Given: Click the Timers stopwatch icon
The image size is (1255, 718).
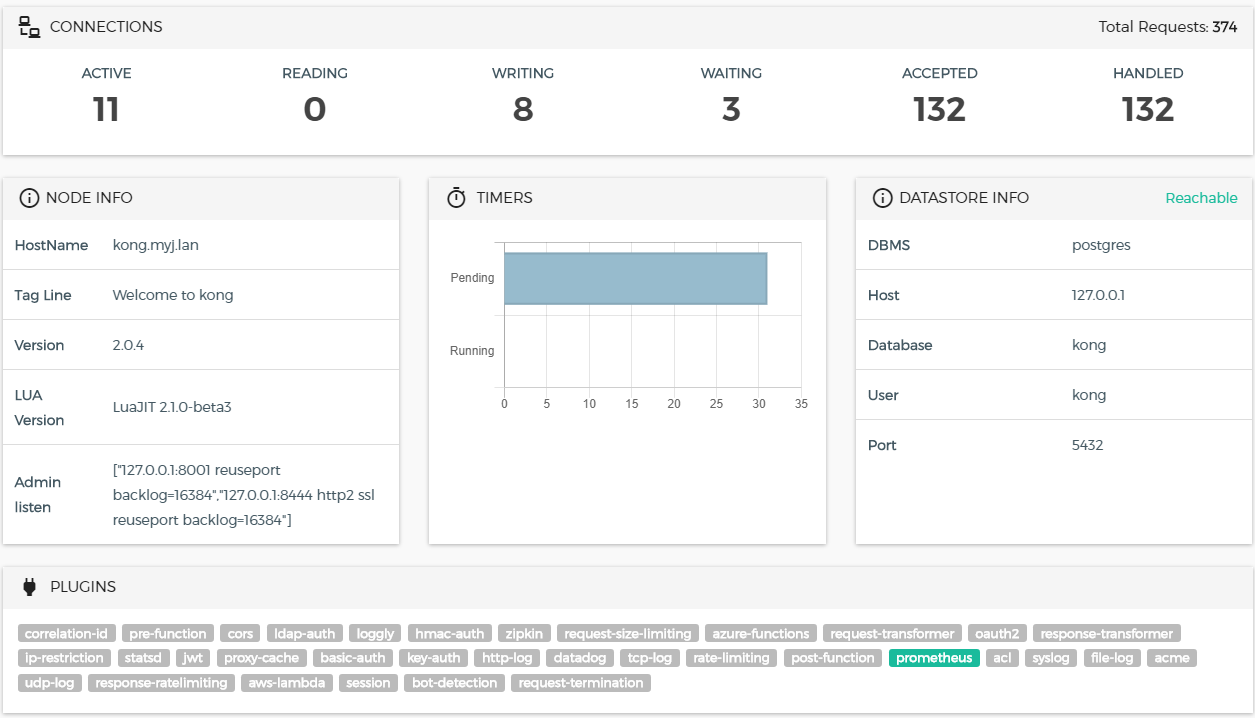Looking at the screenshot, I should 456,198.
